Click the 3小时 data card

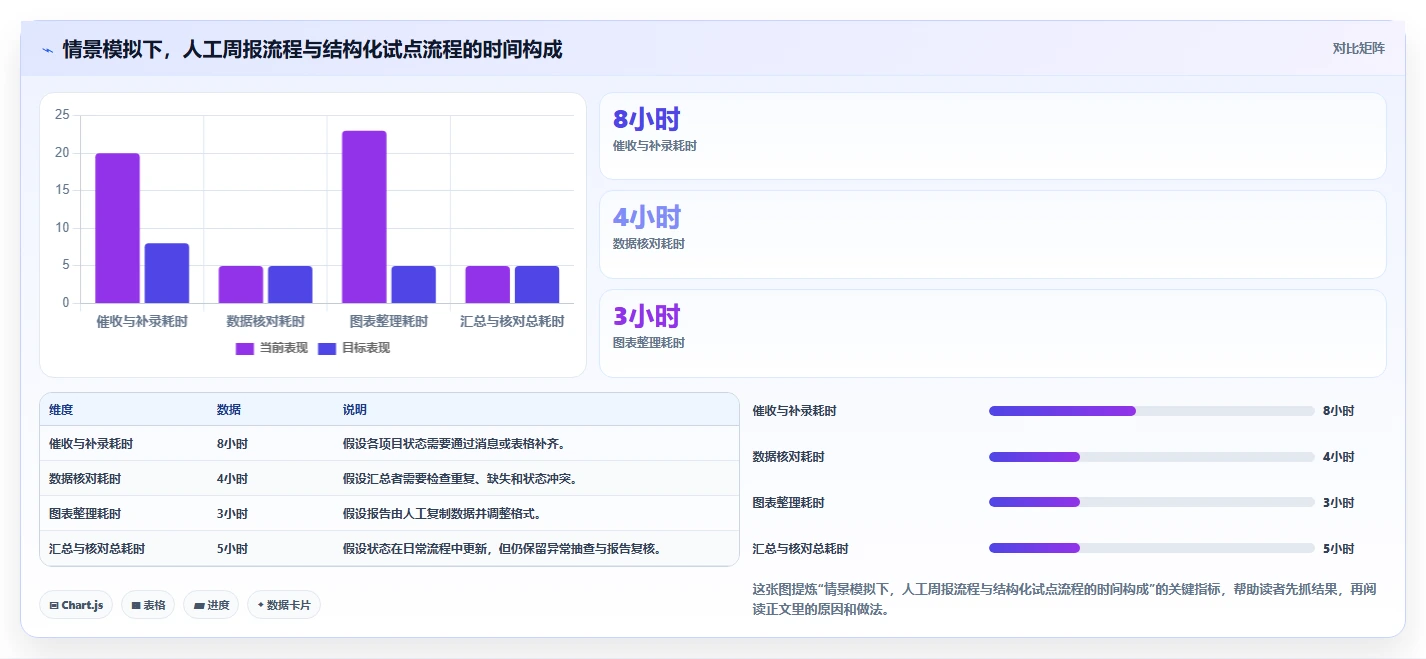[x=992, y=333]
